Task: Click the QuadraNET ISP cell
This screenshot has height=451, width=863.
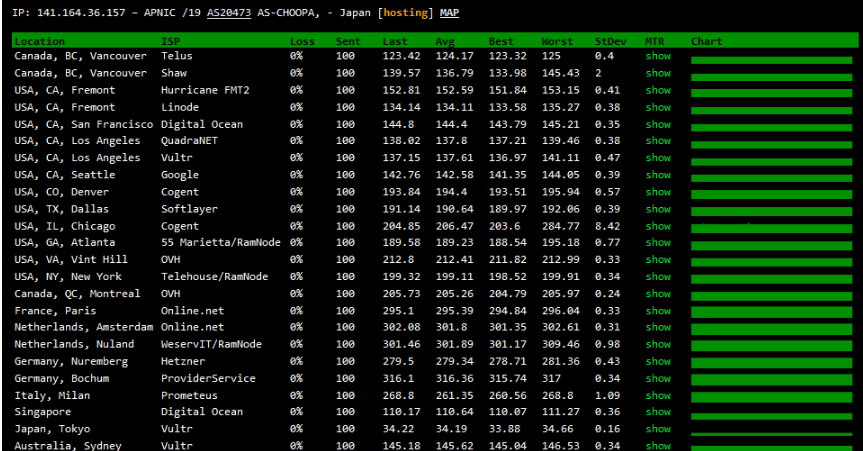Action: point(189,141)
